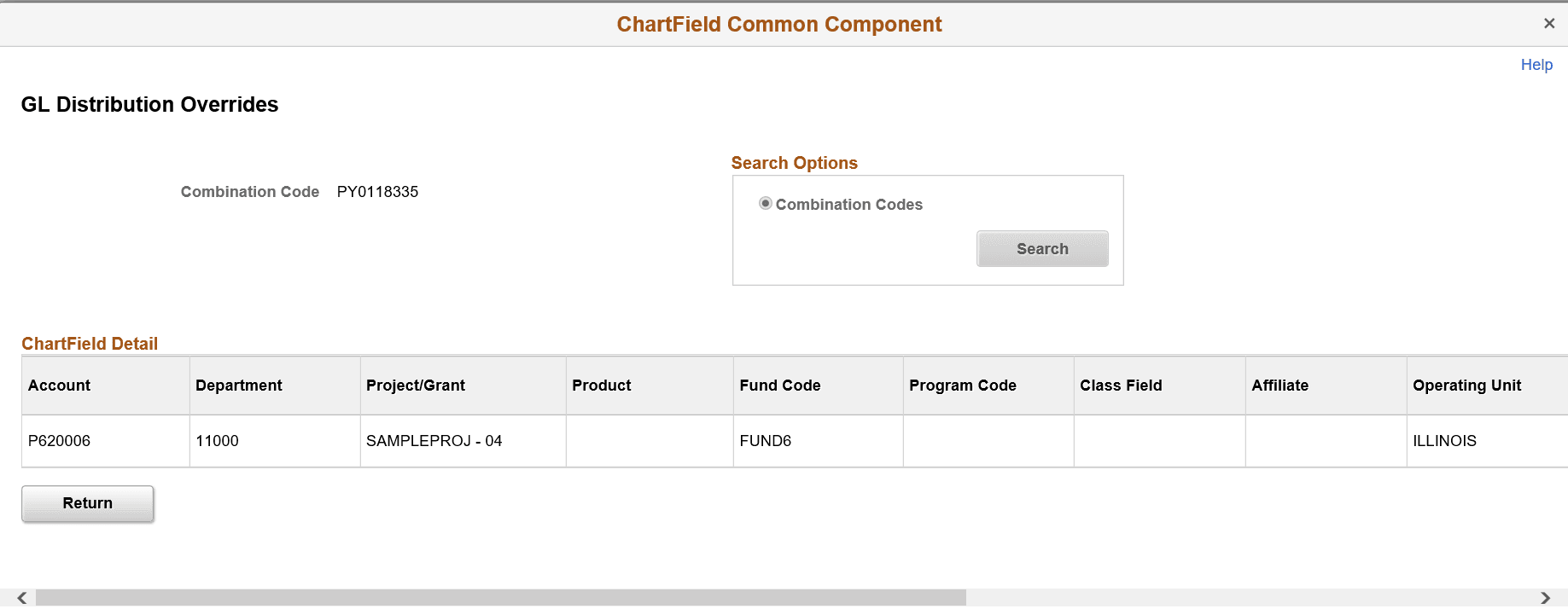Click the account value P620006
Screen dimensions: 1568x609
58,441
